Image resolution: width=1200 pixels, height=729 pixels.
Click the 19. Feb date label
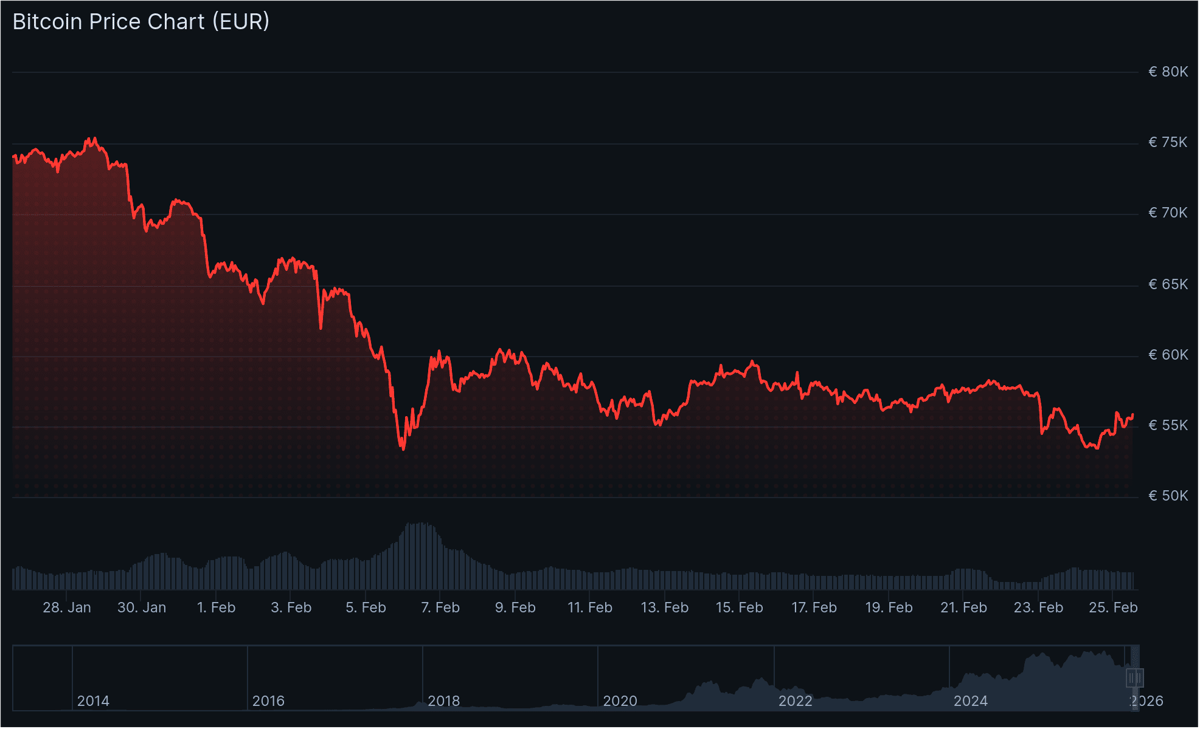point(888,607)
